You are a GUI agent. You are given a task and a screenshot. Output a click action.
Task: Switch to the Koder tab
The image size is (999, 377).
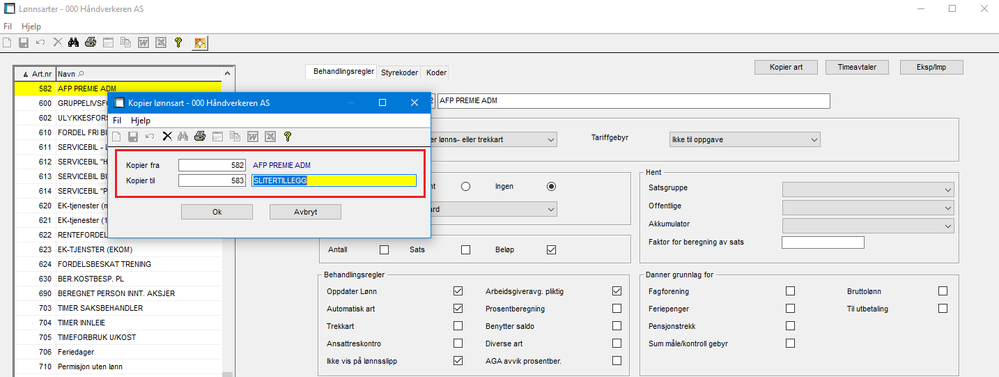coord(436,73)
